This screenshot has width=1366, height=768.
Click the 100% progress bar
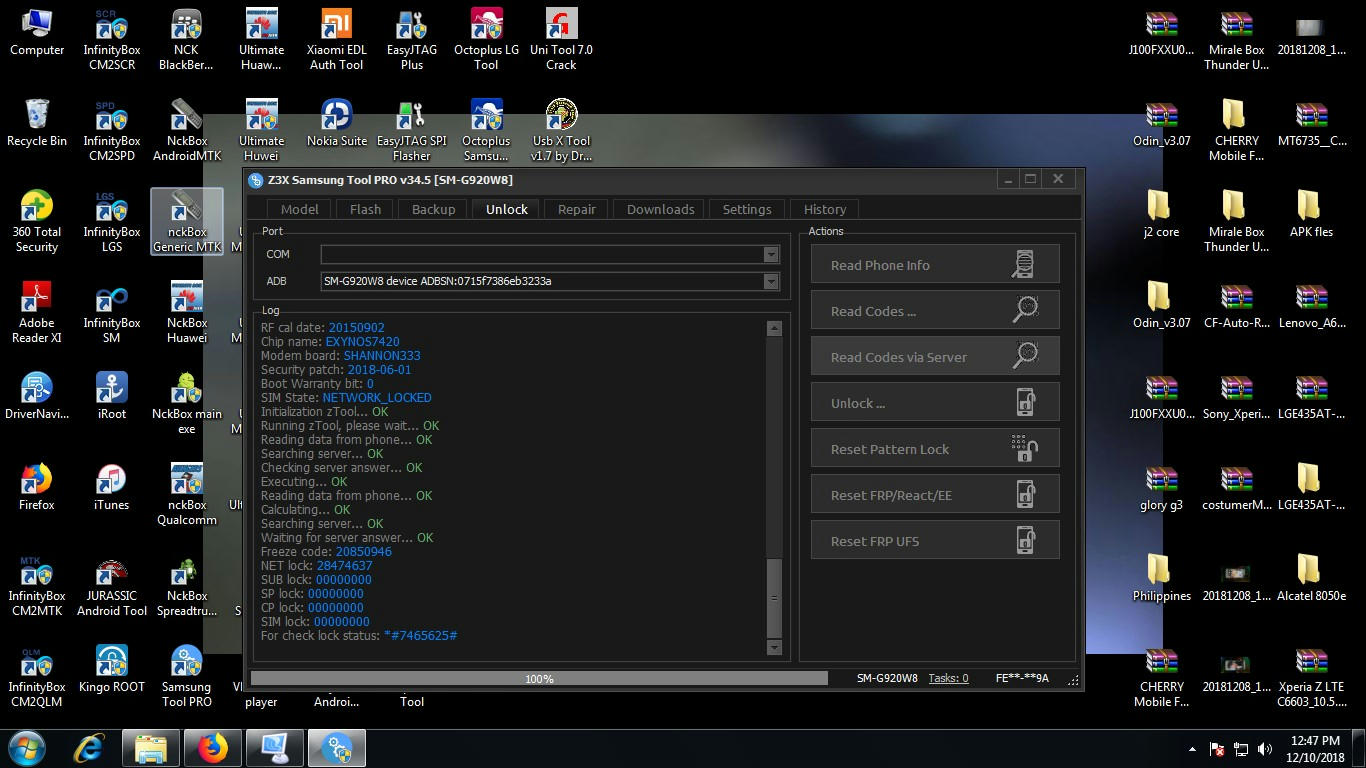(539, 678)
